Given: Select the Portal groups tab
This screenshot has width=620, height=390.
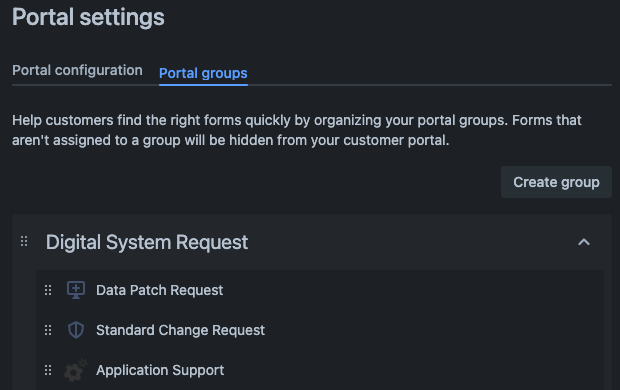Looking at the screenshot, I should (203, 73).
